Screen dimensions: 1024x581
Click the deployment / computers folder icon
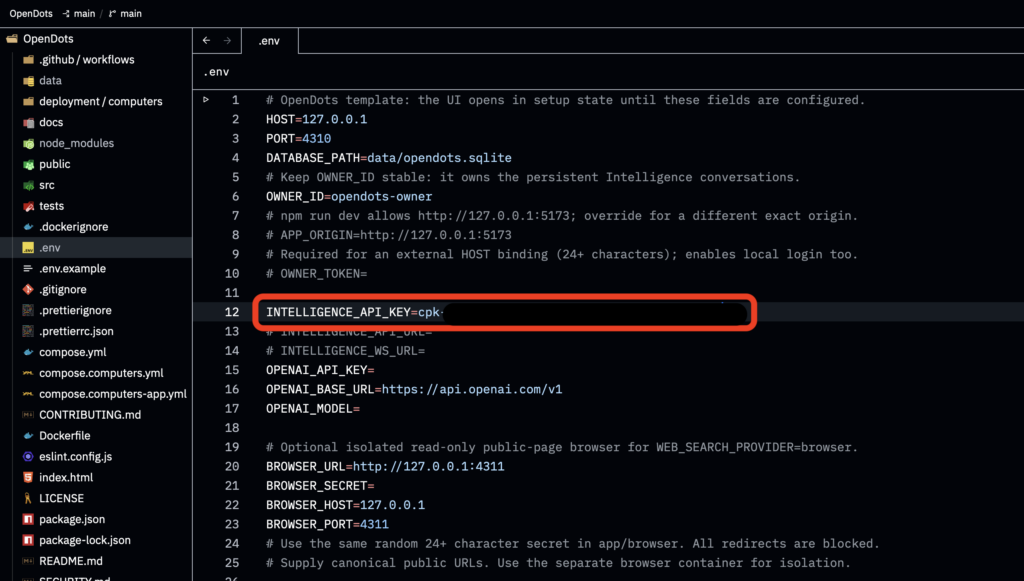28,101
